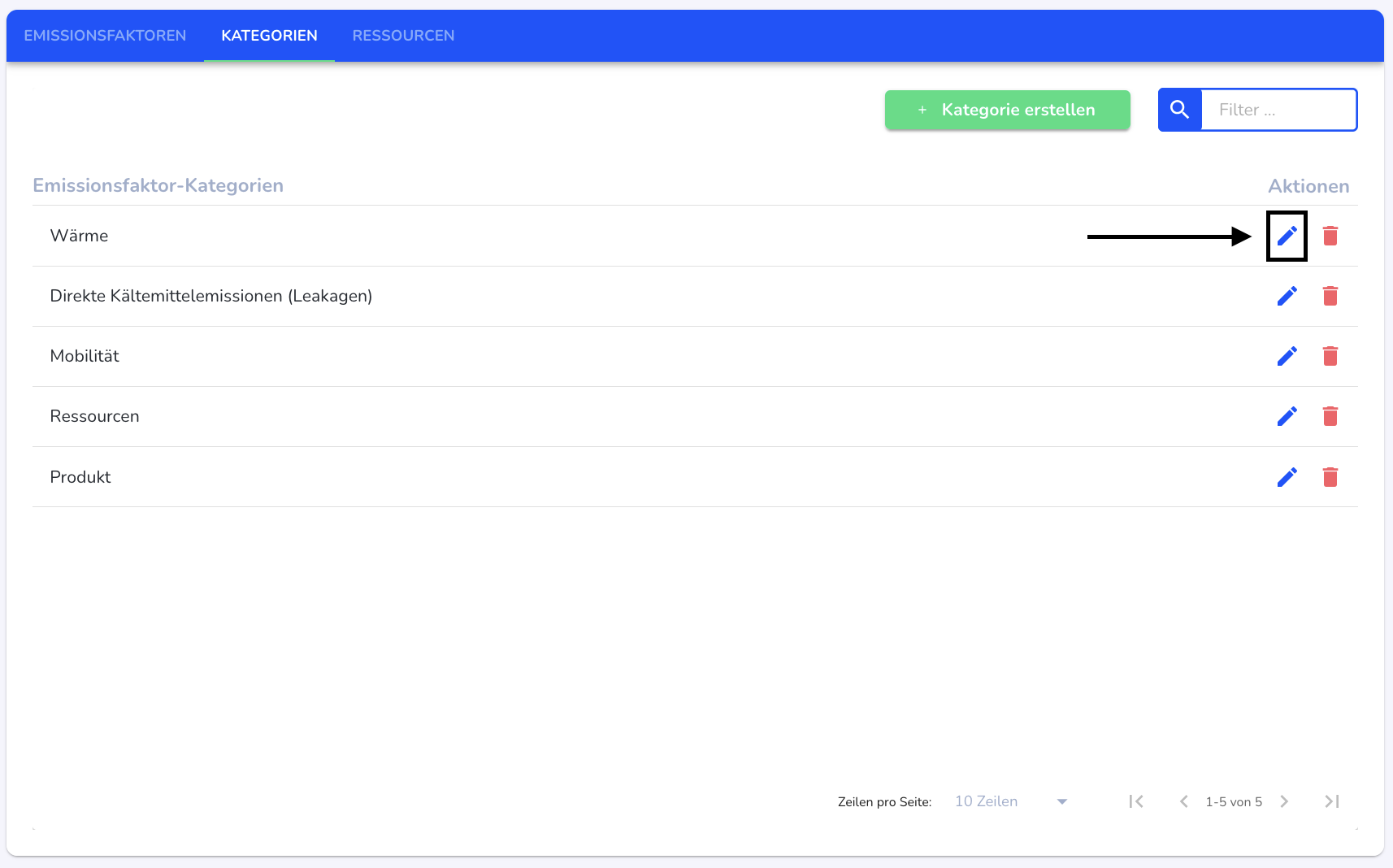Select the Produkt row text
1393x868 pixels.
click(80, 477)
